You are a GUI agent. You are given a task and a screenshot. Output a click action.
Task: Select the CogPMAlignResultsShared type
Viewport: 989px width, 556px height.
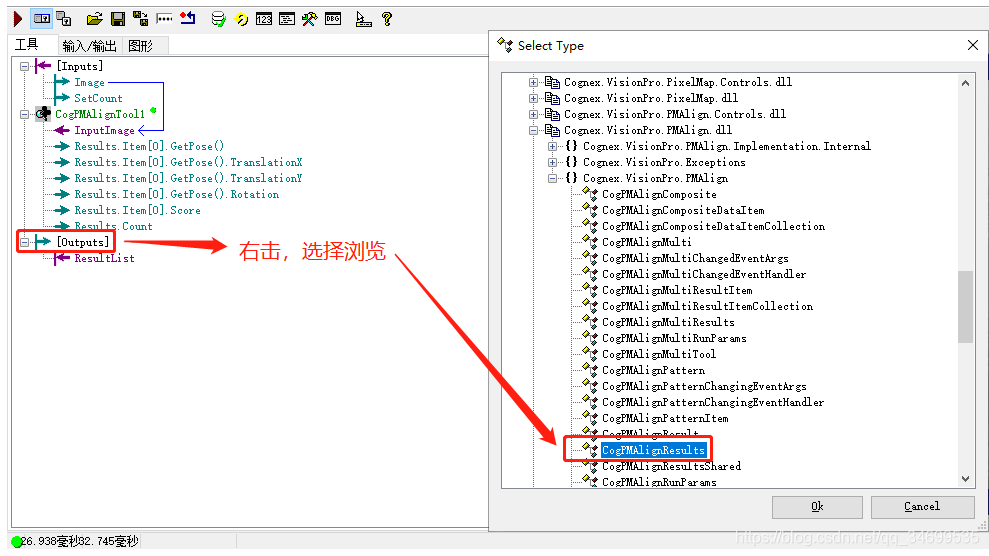(672, 466)
